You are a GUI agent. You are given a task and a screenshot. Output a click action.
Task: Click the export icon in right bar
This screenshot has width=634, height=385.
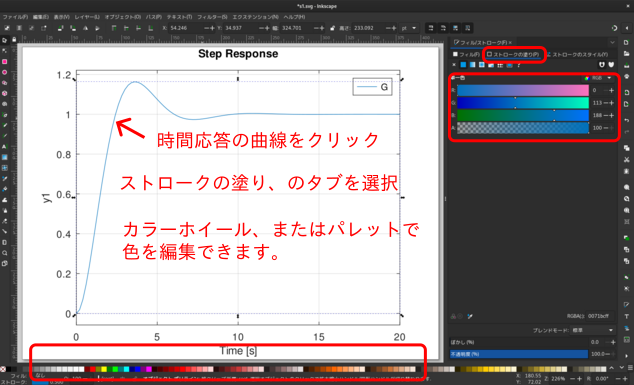(626, 104)
